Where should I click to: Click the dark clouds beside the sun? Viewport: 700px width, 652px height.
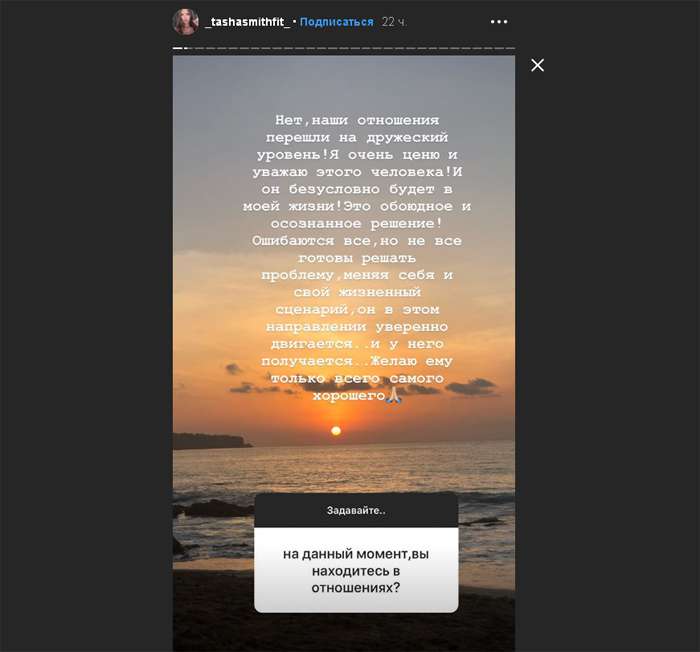tap(471, 386)
